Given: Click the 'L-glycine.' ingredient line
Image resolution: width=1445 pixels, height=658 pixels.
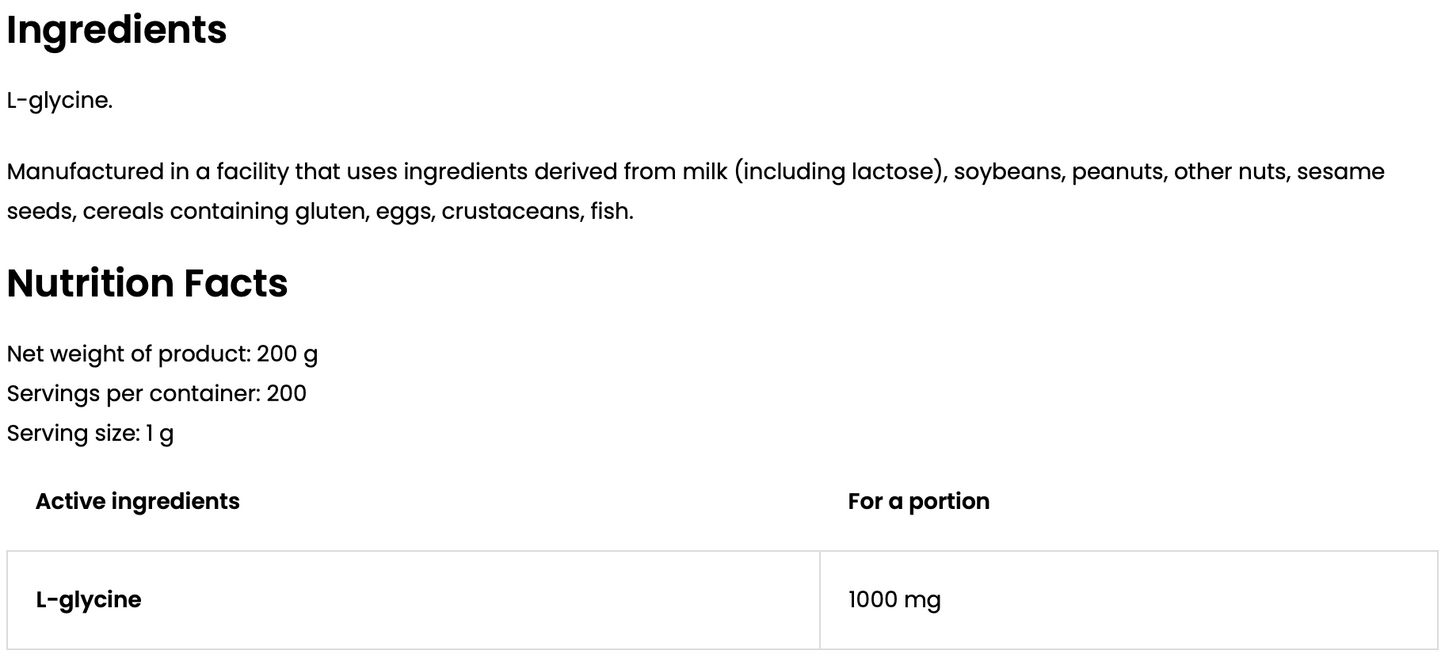Looking at the screenshot, I should click(60, 101).
